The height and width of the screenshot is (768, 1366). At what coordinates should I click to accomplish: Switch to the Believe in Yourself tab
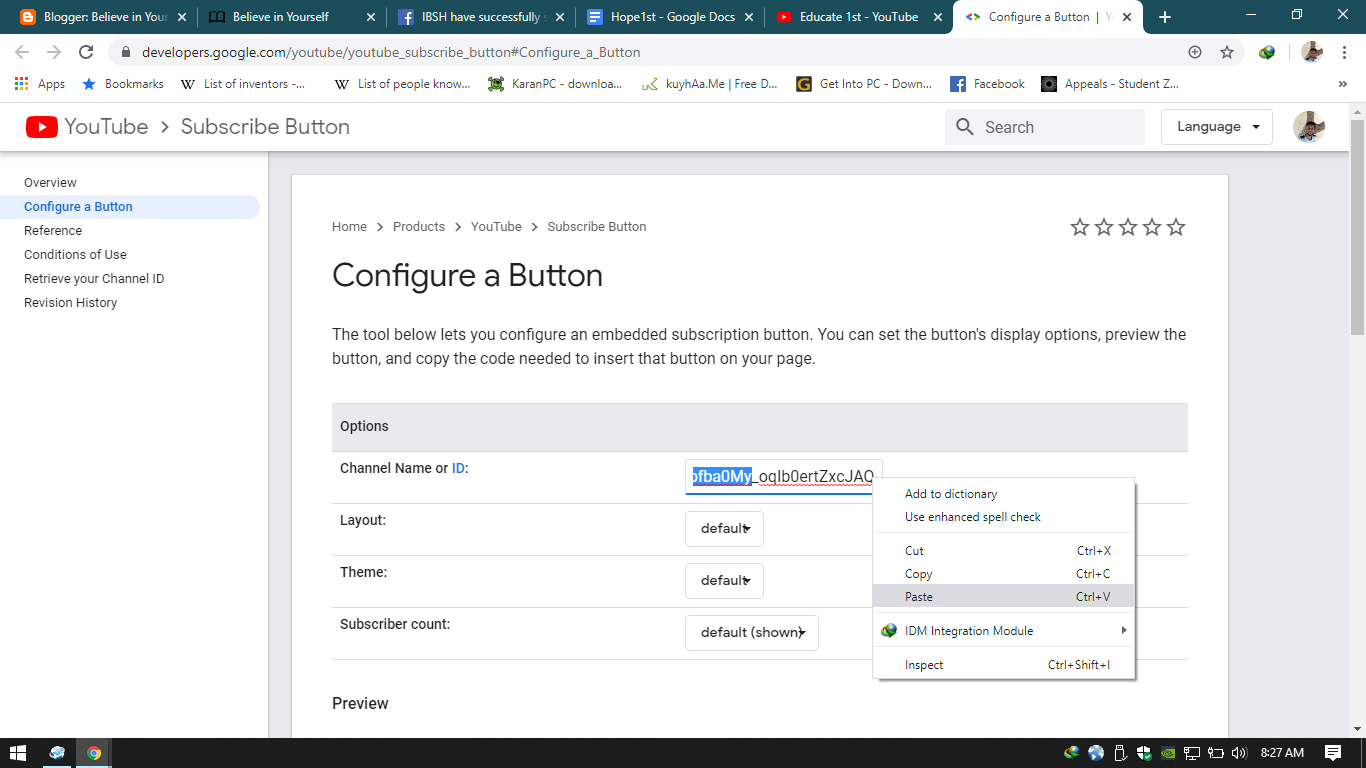tap(292, 17)
